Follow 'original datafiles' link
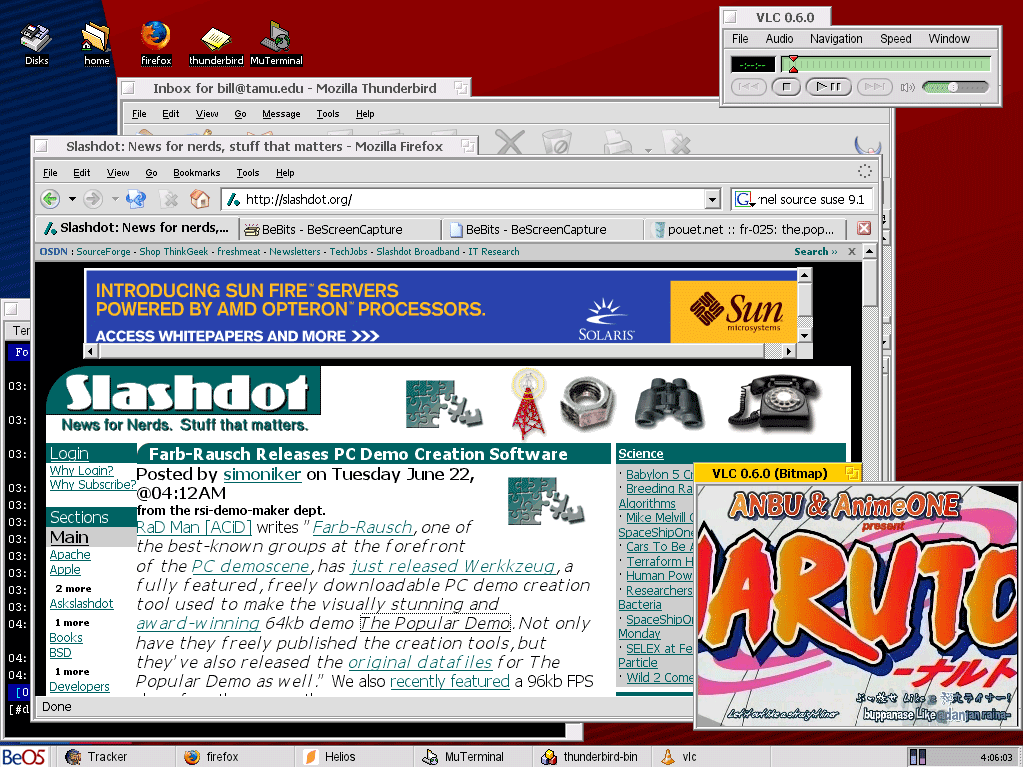The height and width of the screenshot is (768, 1024). [420, 662]
